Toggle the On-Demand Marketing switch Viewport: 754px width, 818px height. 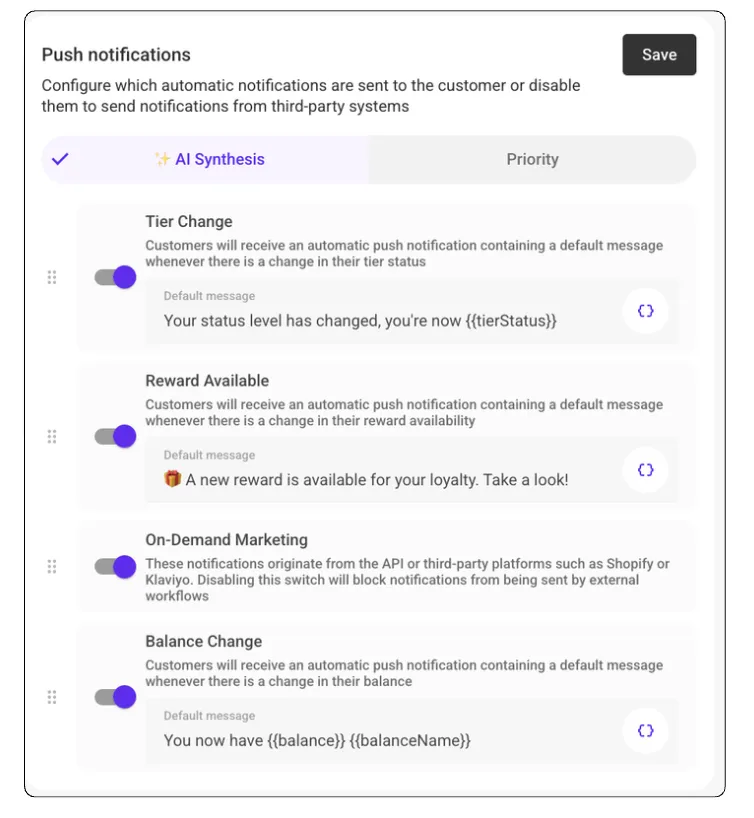pyautogui.click(x=115, y=567)
